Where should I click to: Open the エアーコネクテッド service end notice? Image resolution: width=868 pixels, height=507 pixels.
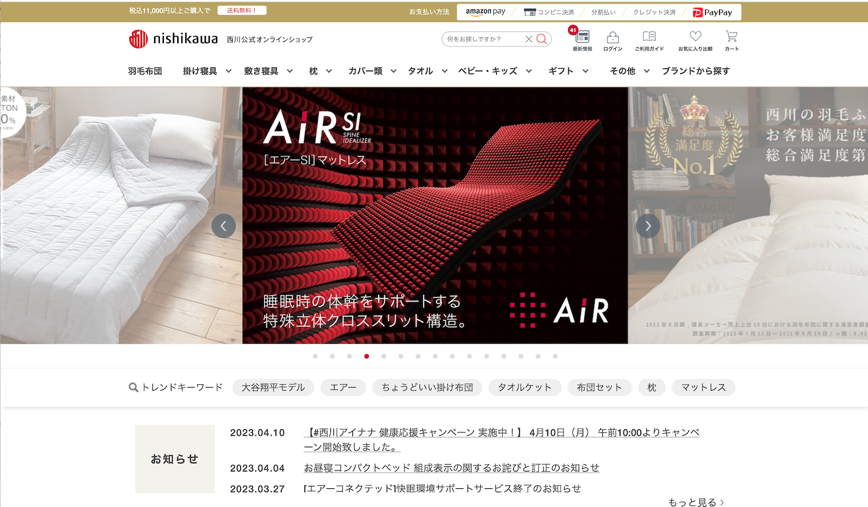coord(442,489)
